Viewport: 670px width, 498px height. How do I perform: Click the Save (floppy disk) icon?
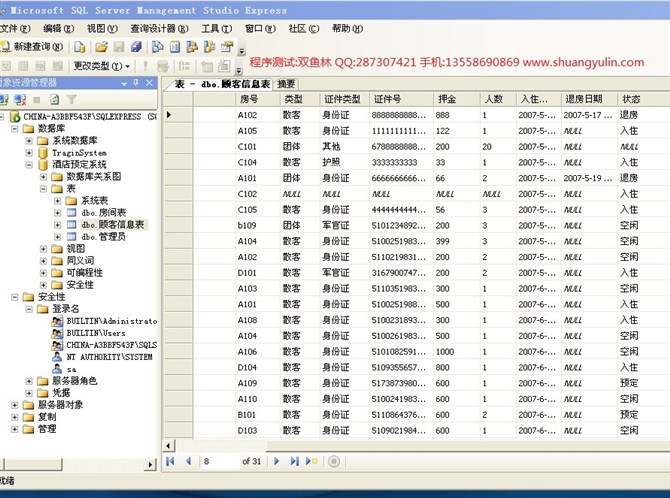[x=119, y=47]
